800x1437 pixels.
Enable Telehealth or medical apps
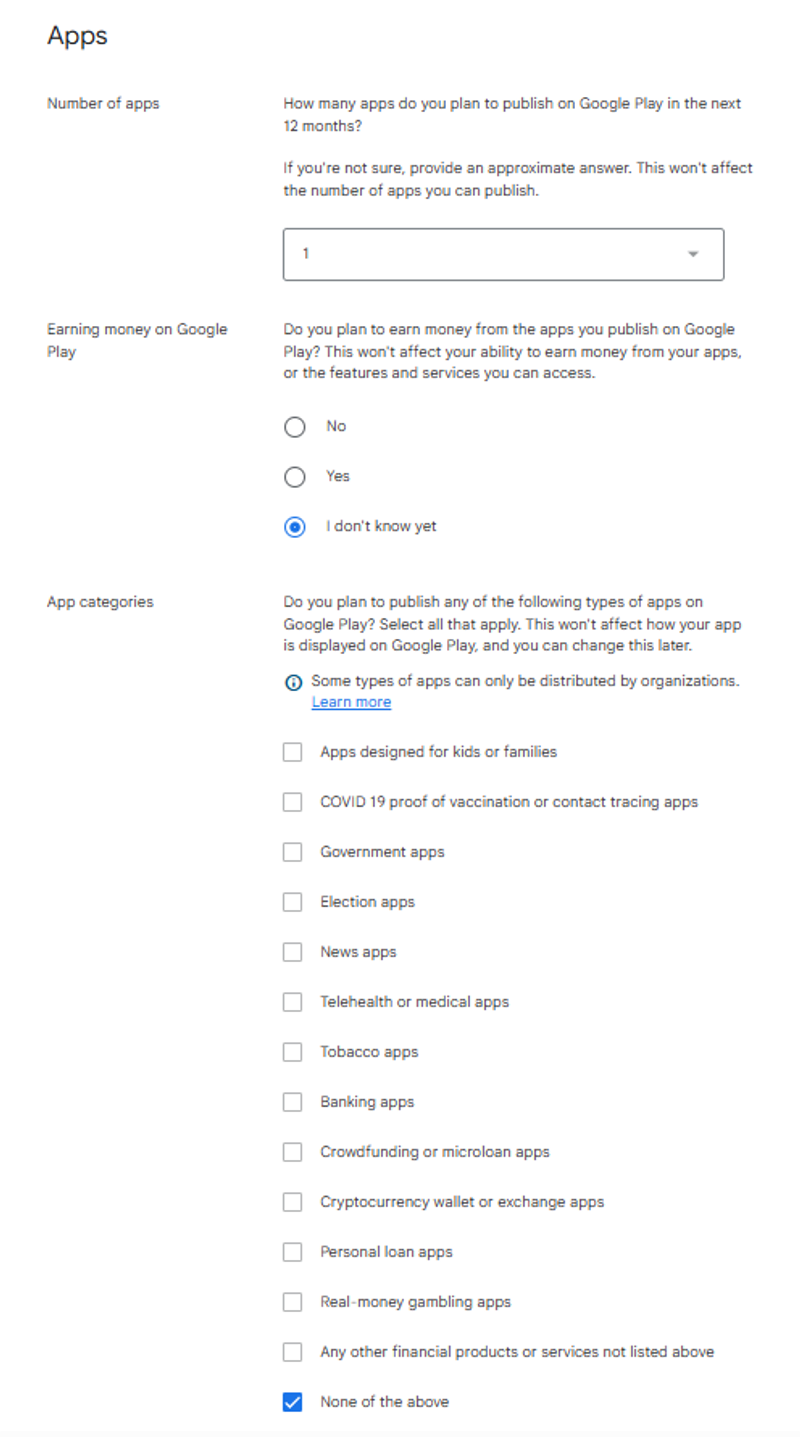click(x=292, y=1001)
